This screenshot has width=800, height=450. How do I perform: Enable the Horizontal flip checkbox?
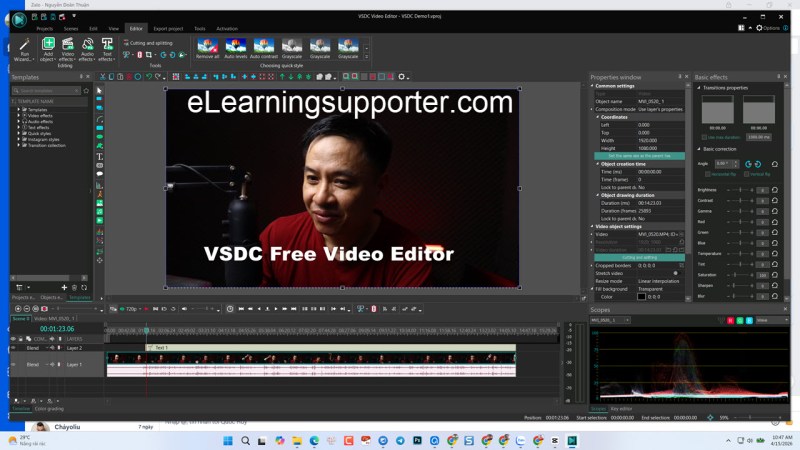708,174
